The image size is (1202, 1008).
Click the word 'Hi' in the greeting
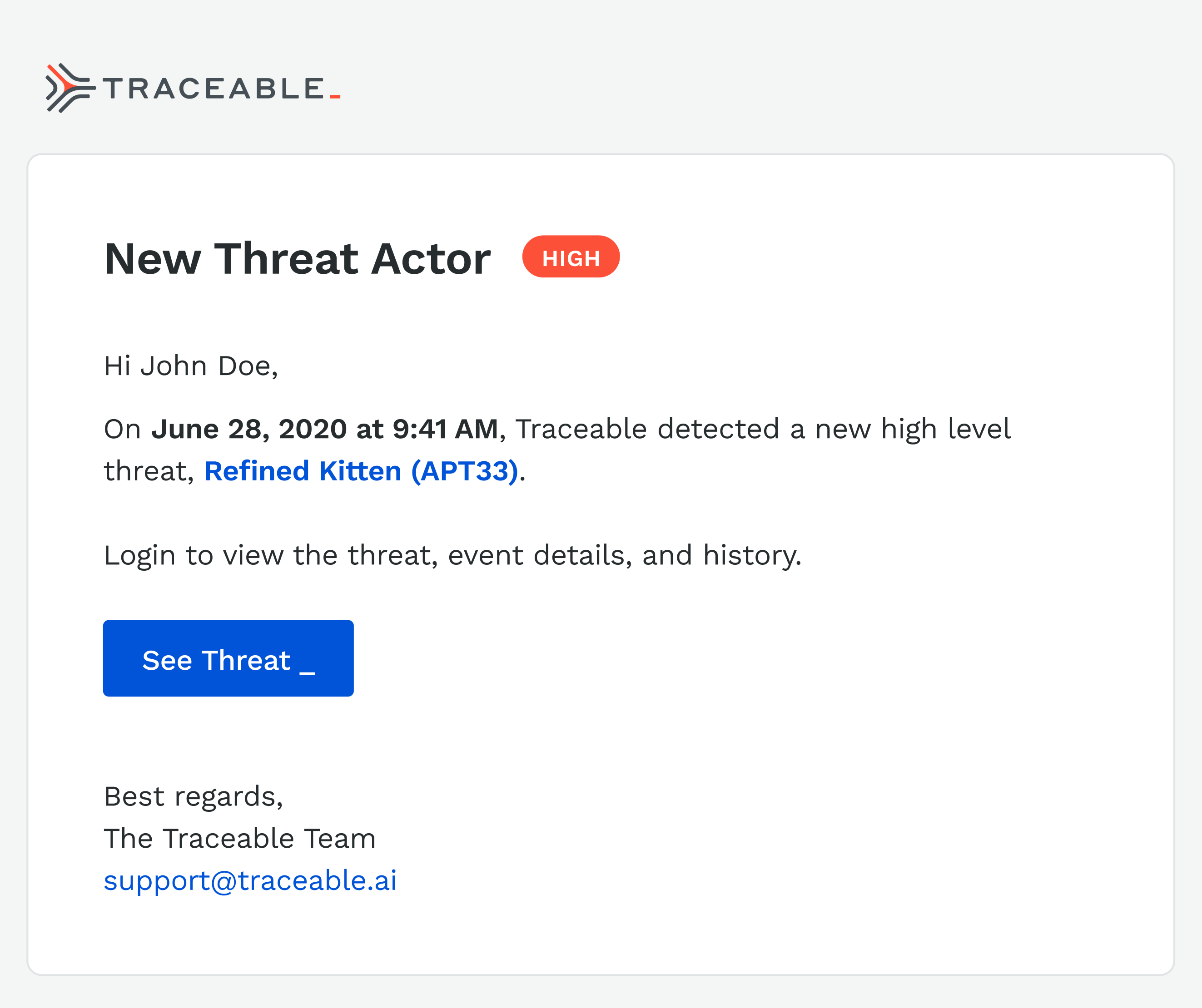117,366
